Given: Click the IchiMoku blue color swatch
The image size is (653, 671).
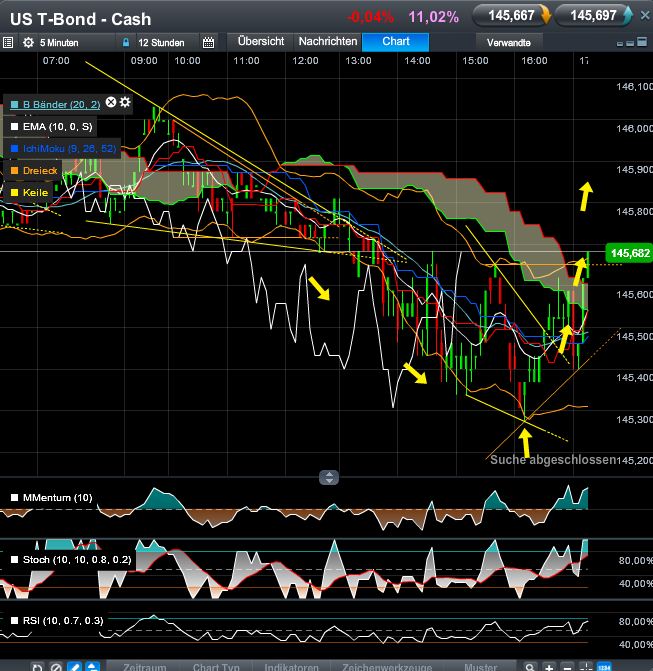Looking at the screenshot, I should (13, 148).
